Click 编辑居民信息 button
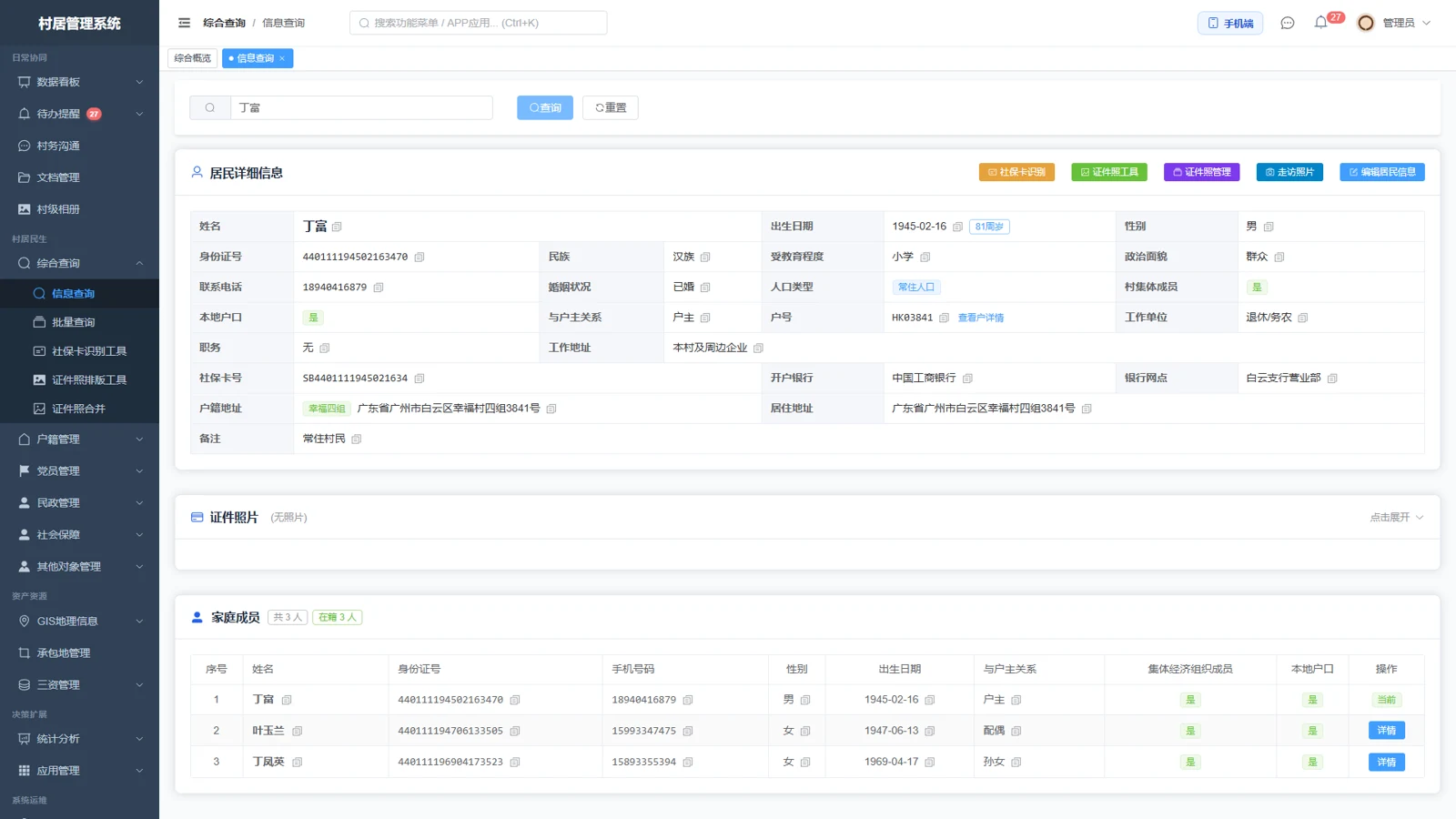 pos(1382,172)
